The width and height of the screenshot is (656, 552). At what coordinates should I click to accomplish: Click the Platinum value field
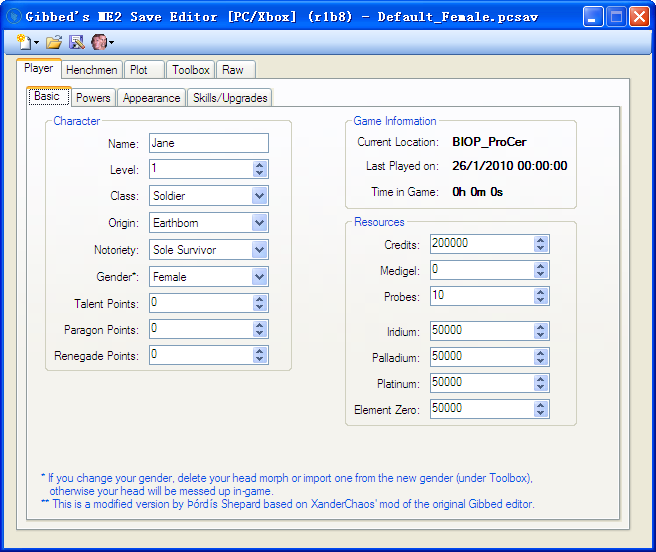click(x=482, y=383)
